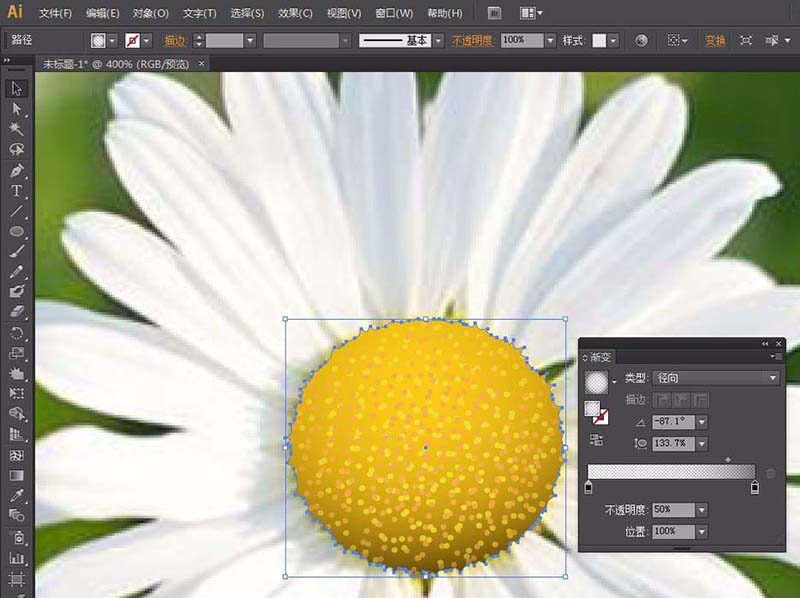Choose the Blob Brush tool
800x598 pixels.
point(16,291)
